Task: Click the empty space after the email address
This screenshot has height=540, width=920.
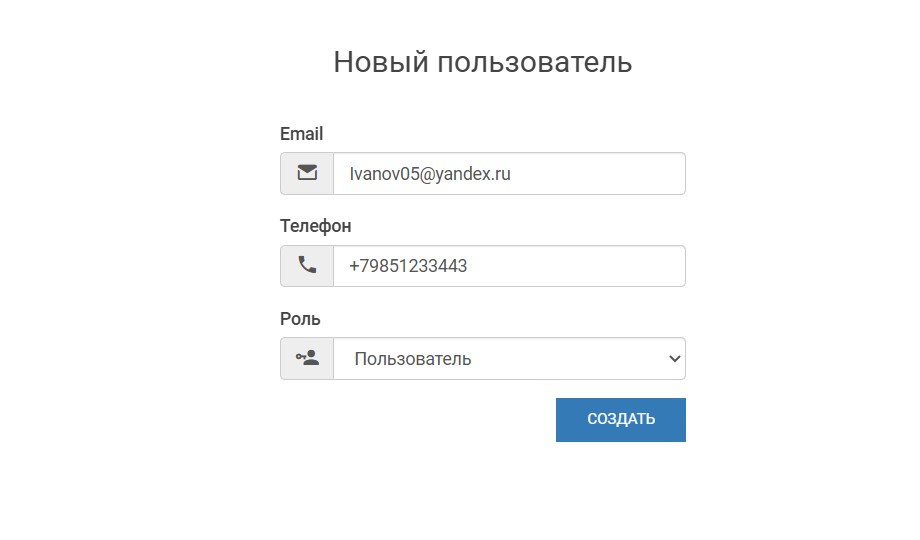Action: click(x=600, y=174)
